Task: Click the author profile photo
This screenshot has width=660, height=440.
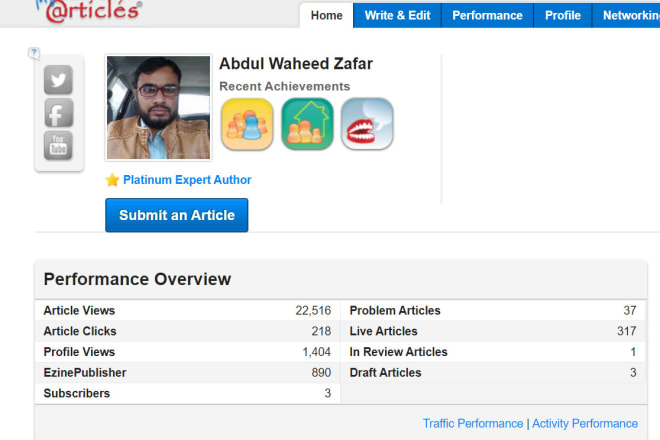Action: (x=158, y=107)
